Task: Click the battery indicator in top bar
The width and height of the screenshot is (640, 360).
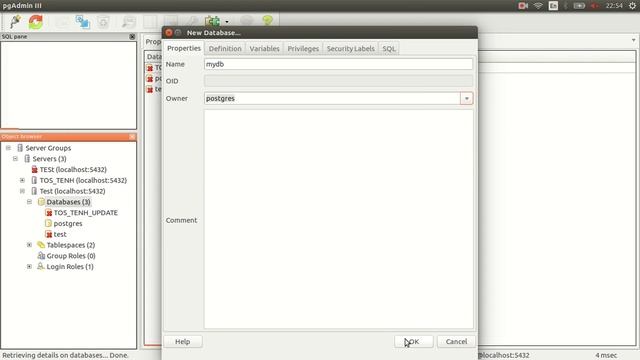Action: tap(579, 6)
